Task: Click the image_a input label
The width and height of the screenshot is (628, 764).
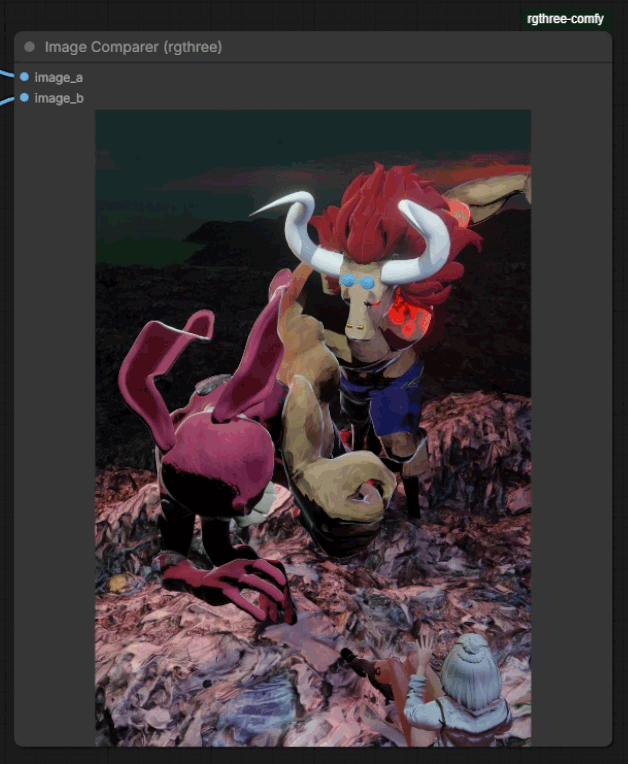Action: click(x=58, y=77)
